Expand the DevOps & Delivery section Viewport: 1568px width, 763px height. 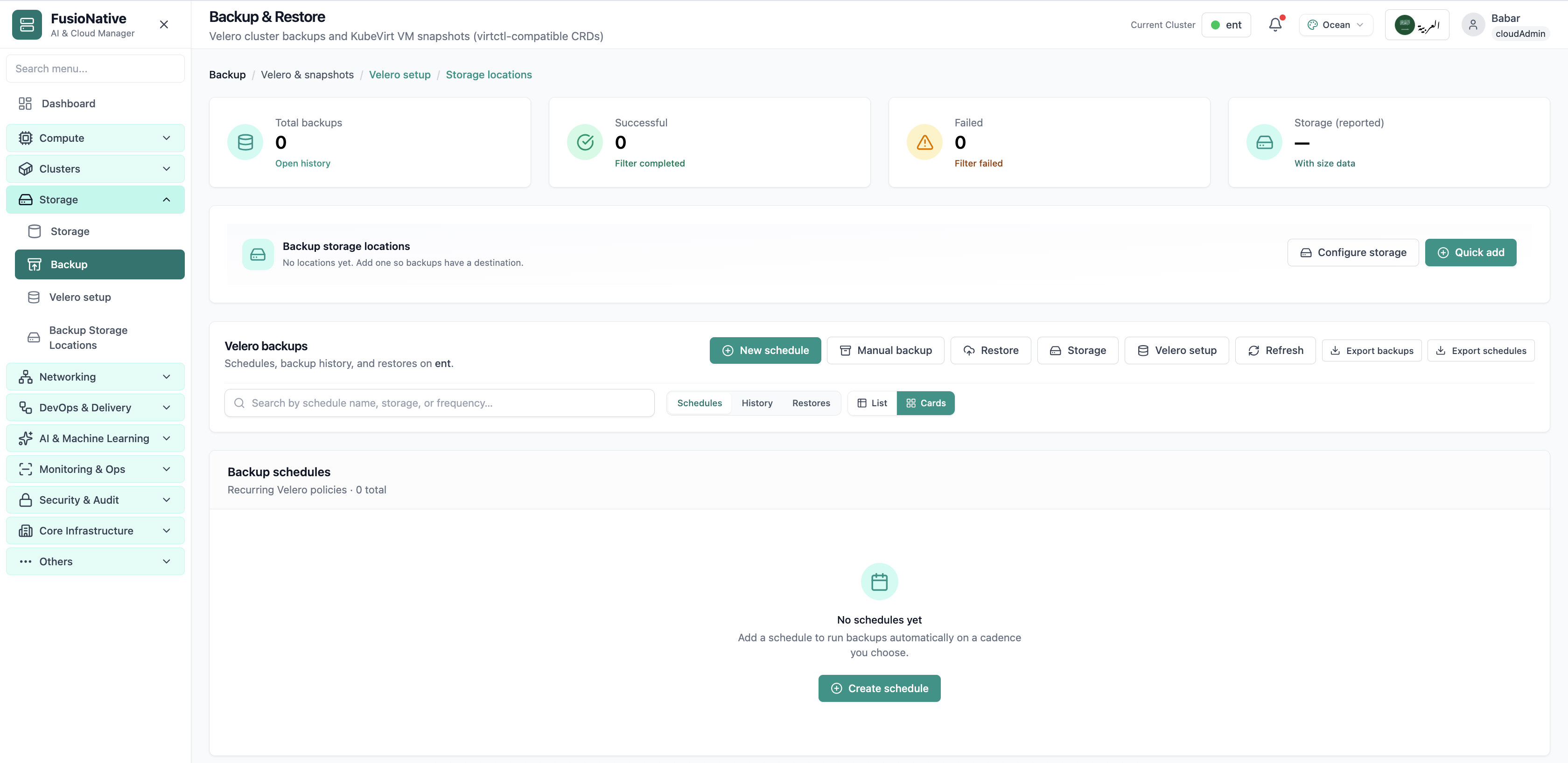point(96,408)
